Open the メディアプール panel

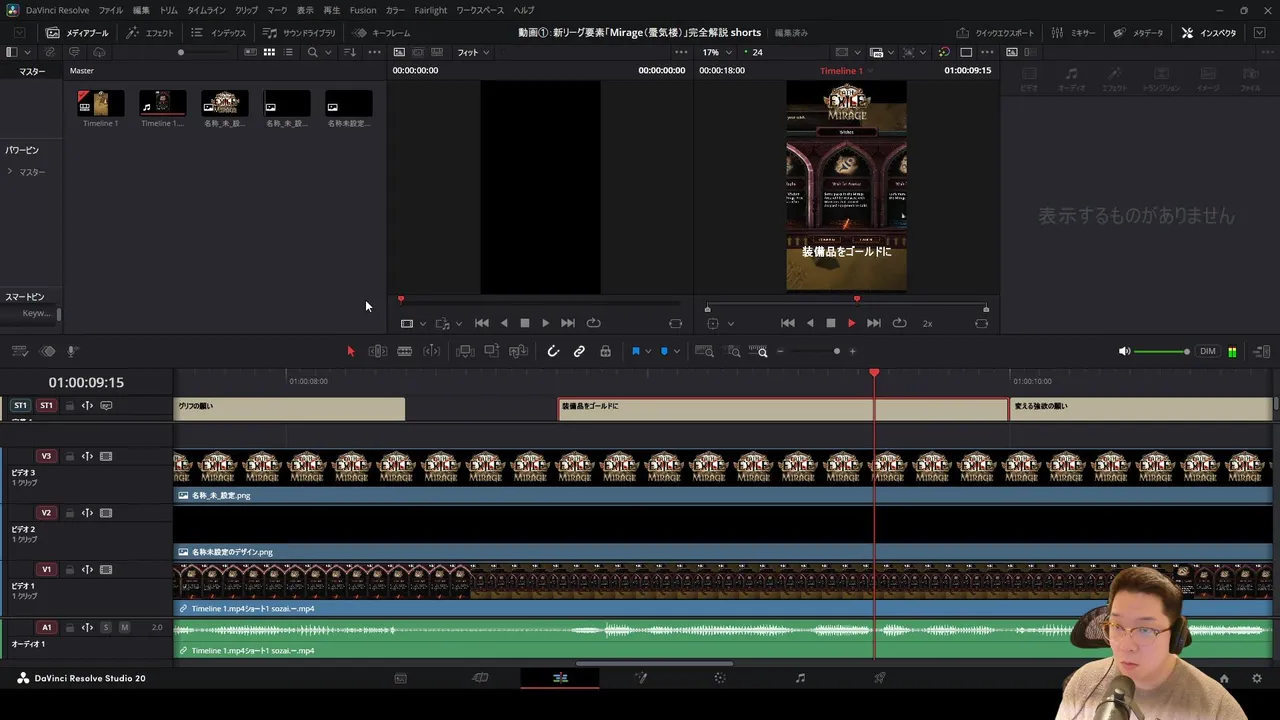pyautogui.click(x=78, y=33)
